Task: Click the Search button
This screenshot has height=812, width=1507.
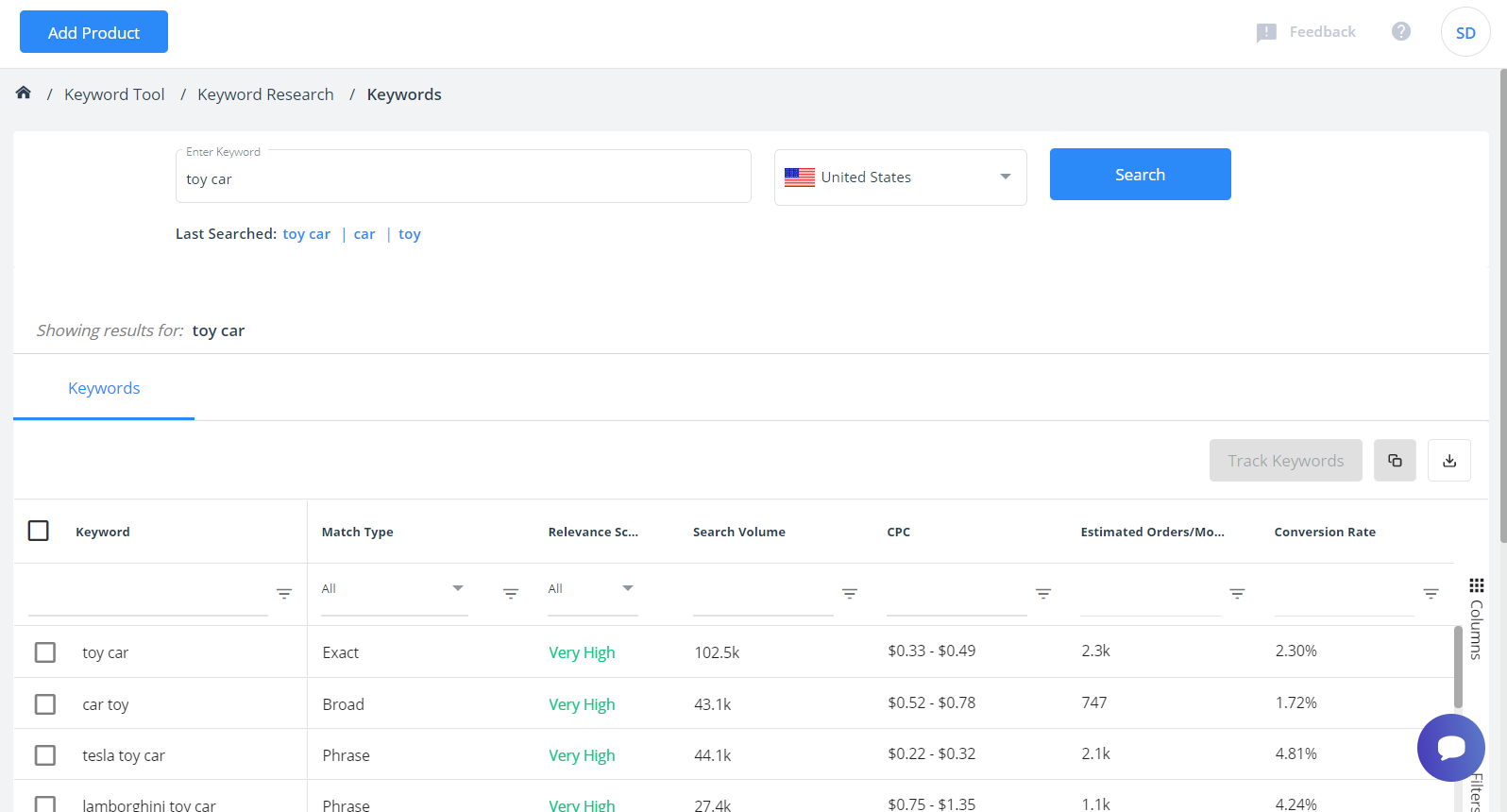Action: point(1141,175)
